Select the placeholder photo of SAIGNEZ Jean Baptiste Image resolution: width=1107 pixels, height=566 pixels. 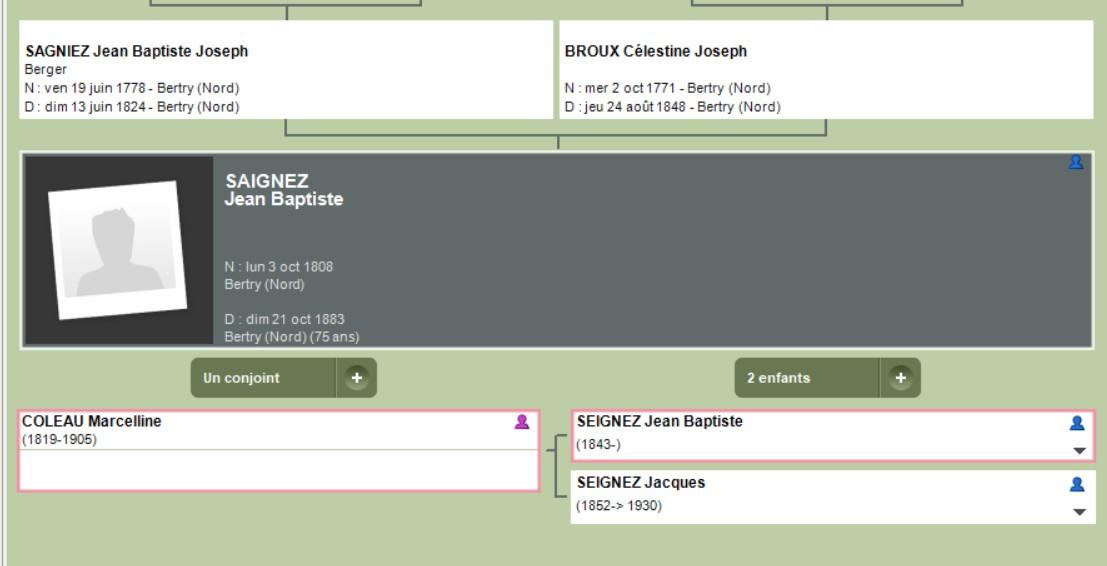118,250
